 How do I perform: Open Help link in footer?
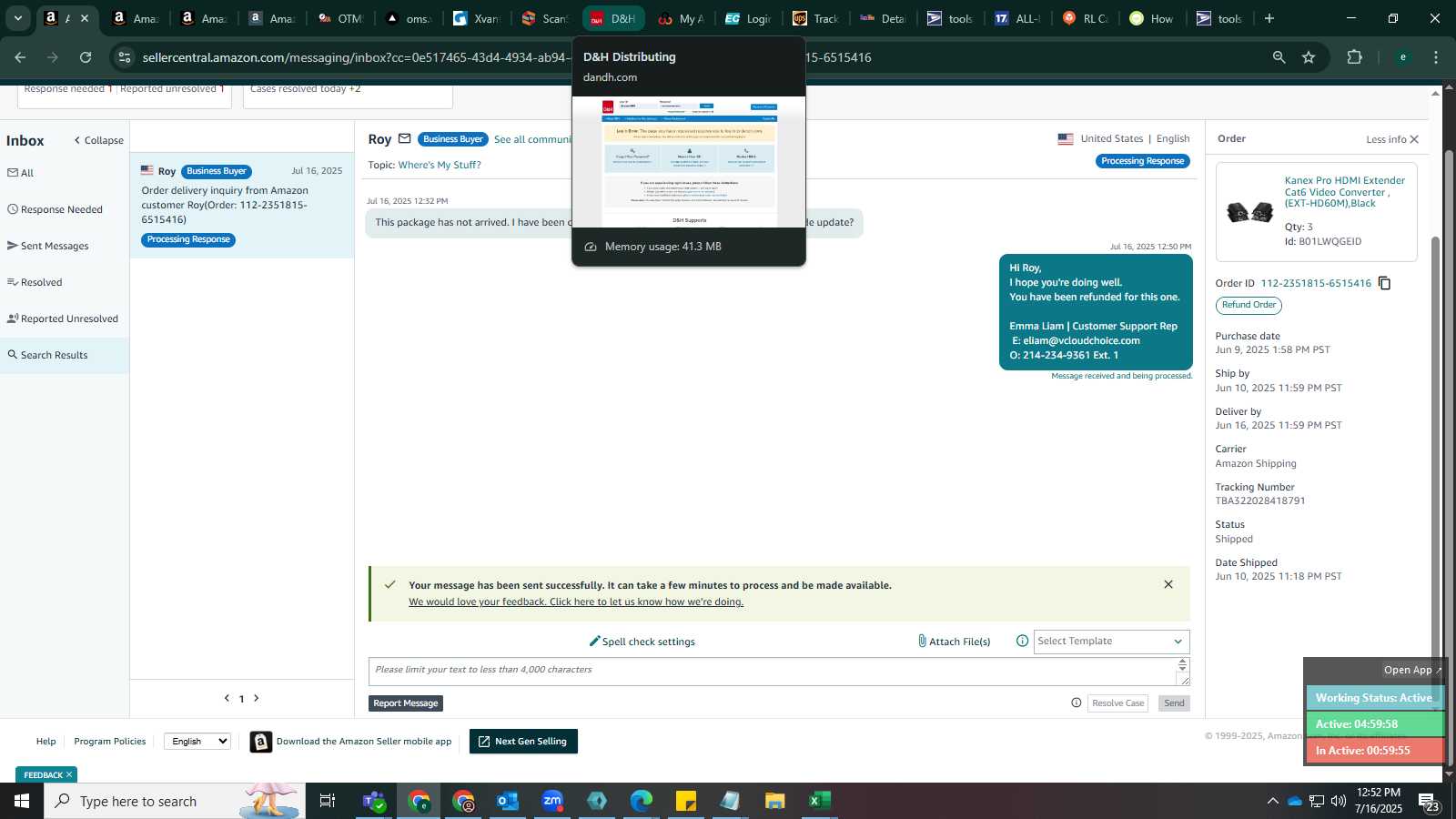point(46,742)
